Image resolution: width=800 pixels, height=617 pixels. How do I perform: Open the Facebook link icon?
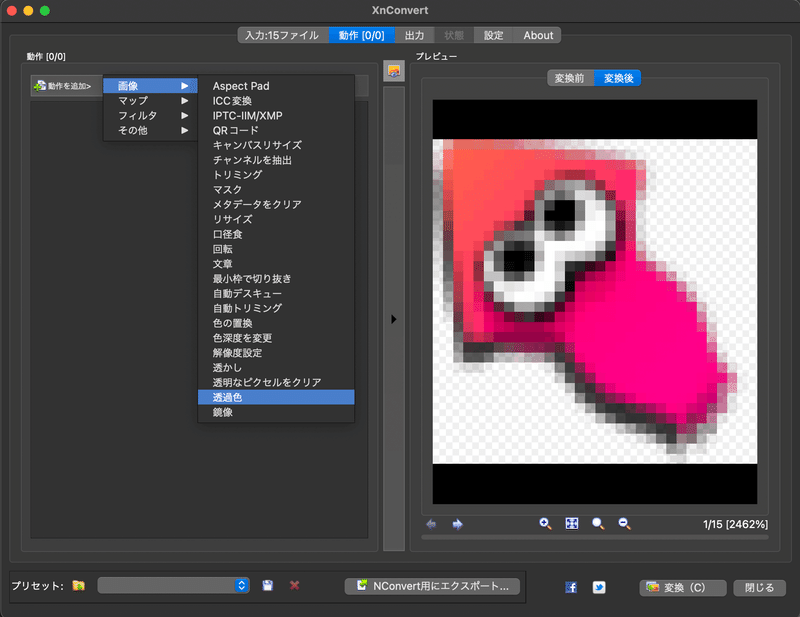571,587
